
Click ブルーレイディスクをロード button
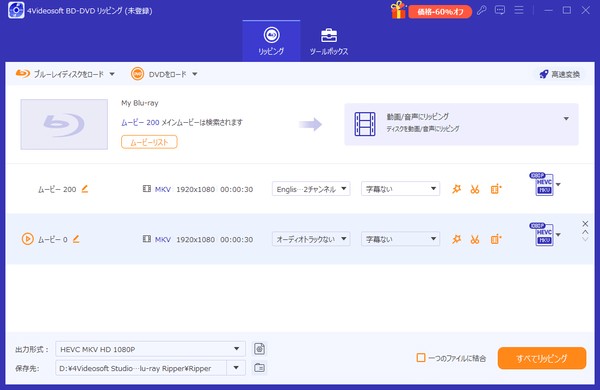tap(60, 74)
